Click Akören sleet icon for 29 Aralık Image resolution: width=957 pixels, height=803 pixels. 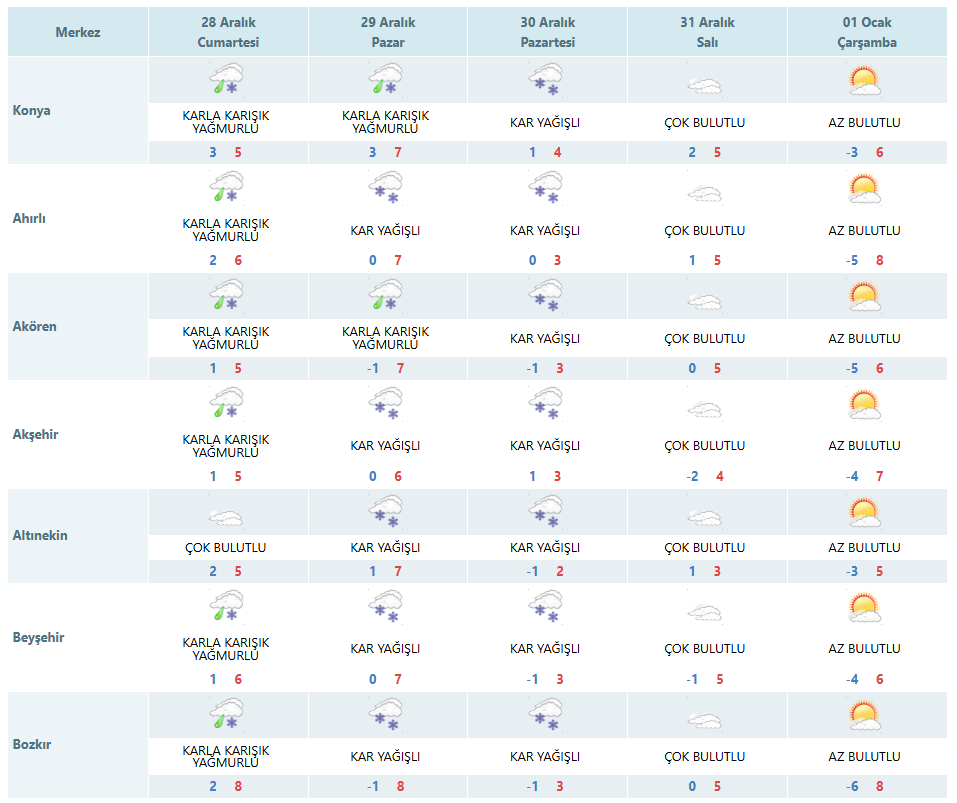click(x=386, y=295)
